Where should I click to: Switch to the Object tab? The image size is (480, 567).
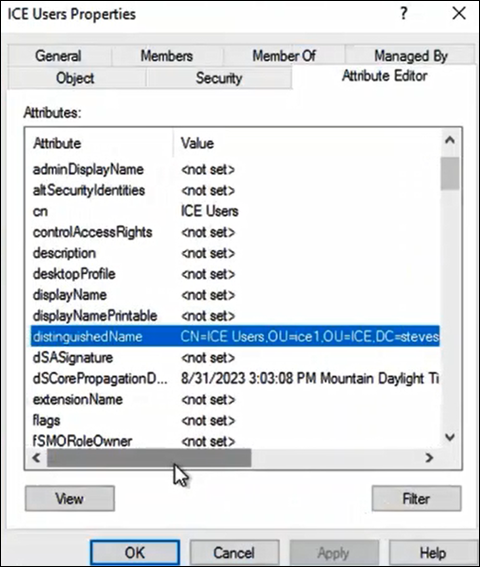76,78
